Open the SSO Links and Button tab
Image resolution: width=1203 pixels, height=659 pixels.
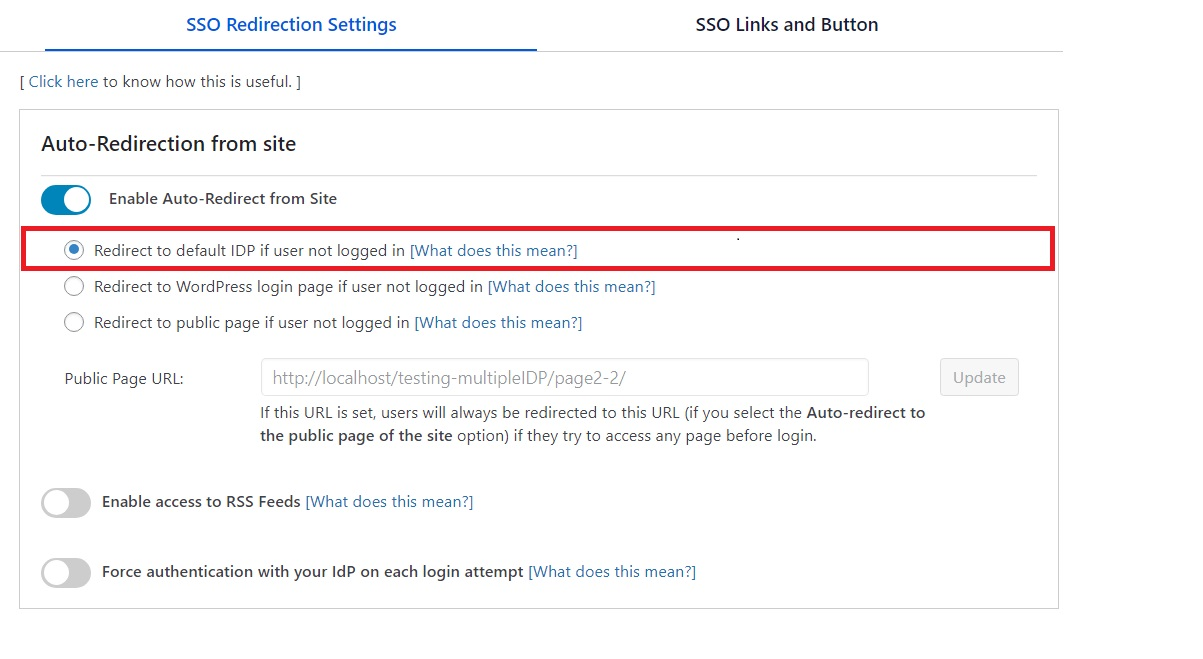[786, 25]
